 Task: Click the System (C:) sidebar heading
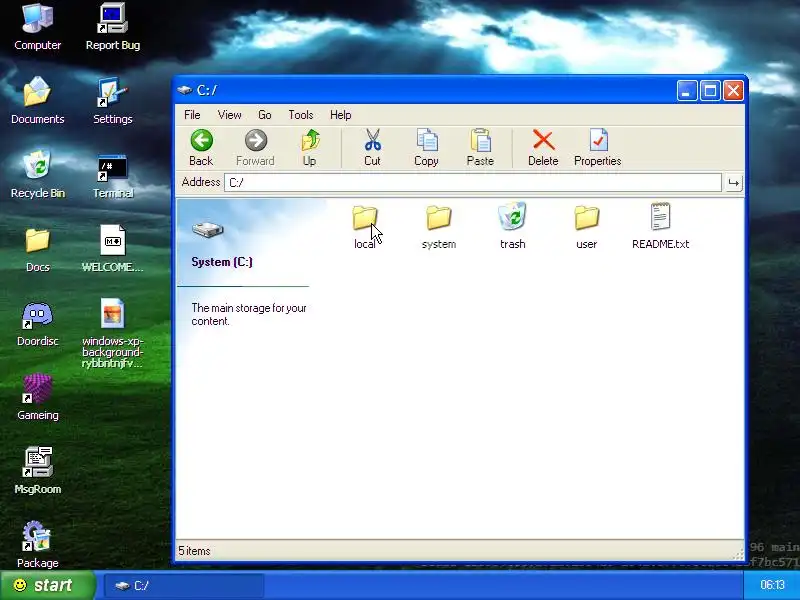pyautogui.click(x=222, y=262)
